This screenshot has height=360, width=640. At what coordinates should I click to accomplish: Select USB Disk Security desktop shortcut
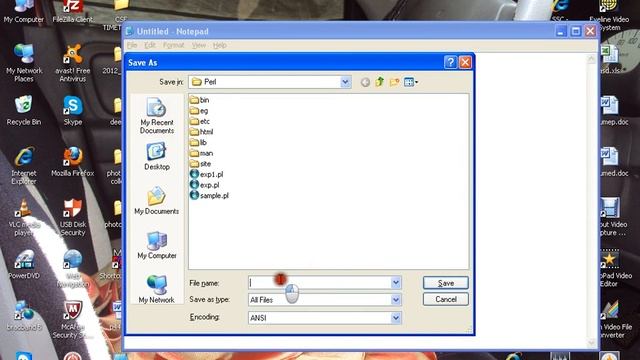(73, 217)
